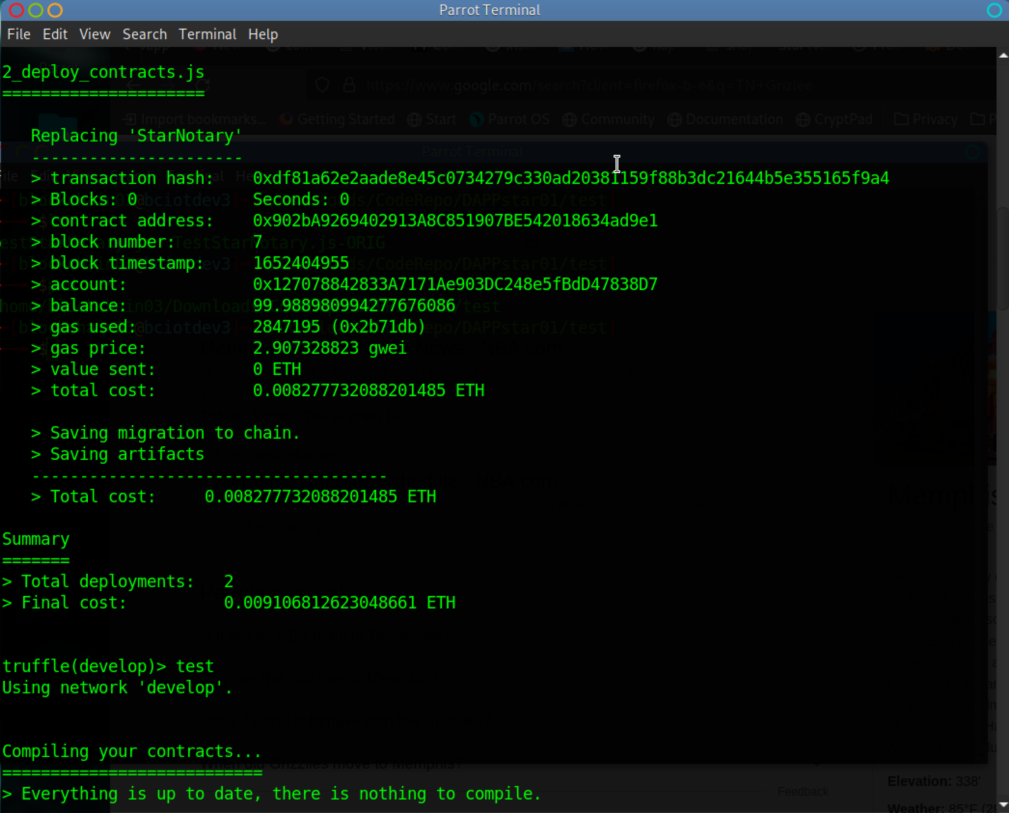Open the View menu

[95, 34]
